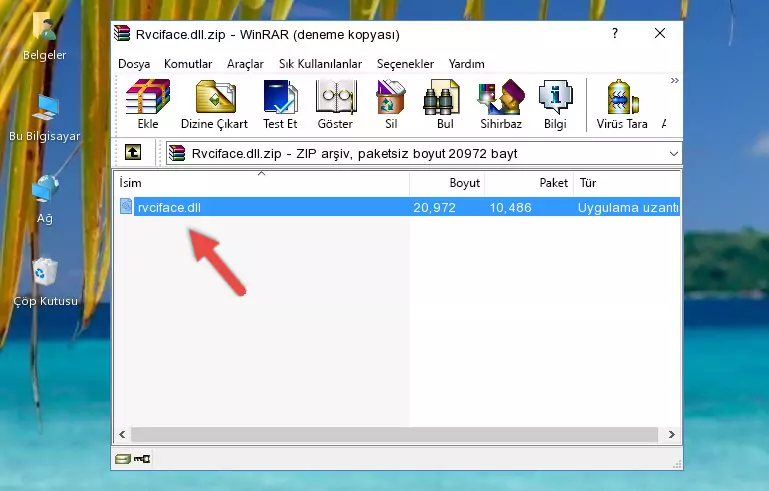
Task: Click the key password status bar icon
Action: (x=142, y=459)
